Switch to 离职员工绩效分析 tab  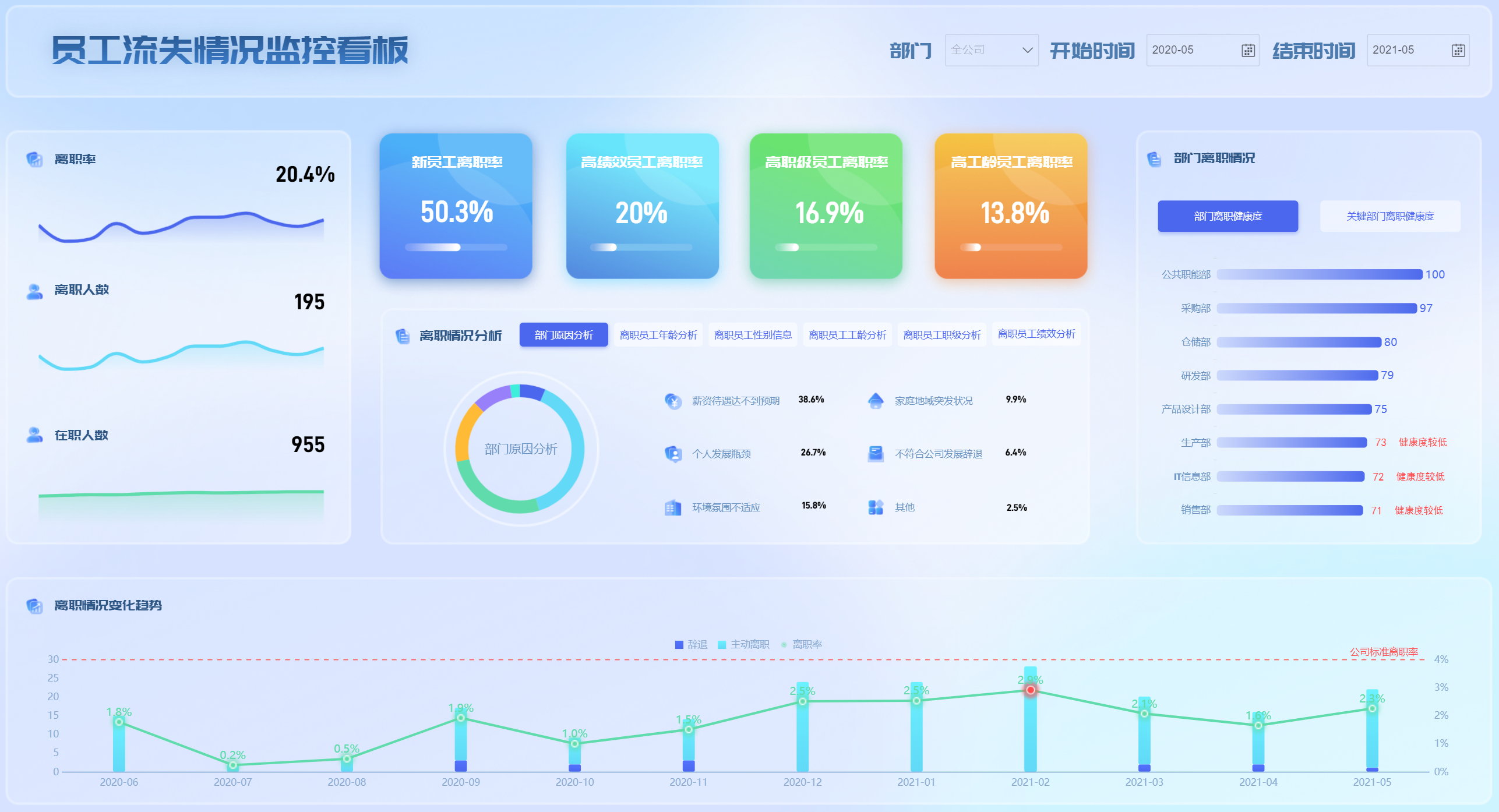click(x=1036, y=334)
